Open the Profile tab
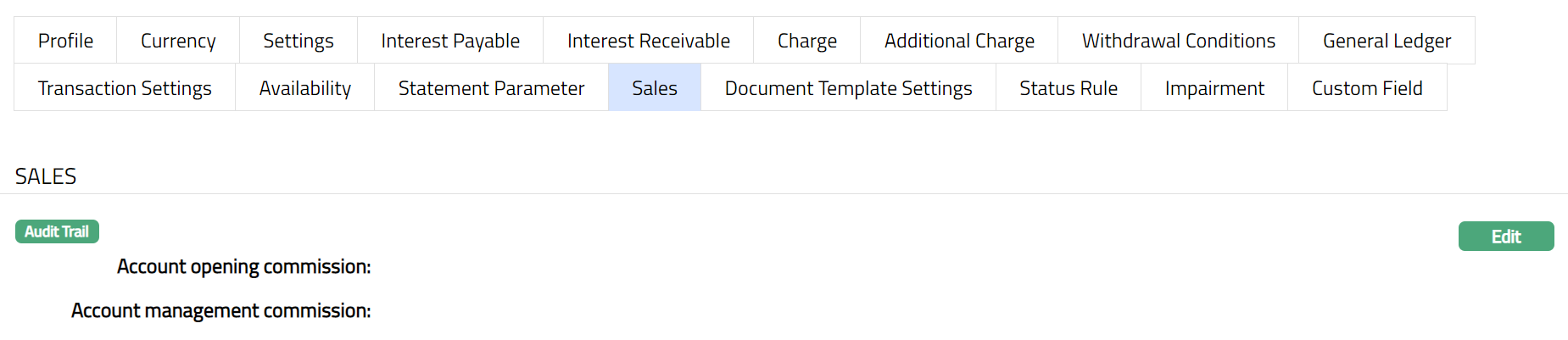The height and width of the screenshot is (340, 1568). pyautogui.click(x=65, y=41)
